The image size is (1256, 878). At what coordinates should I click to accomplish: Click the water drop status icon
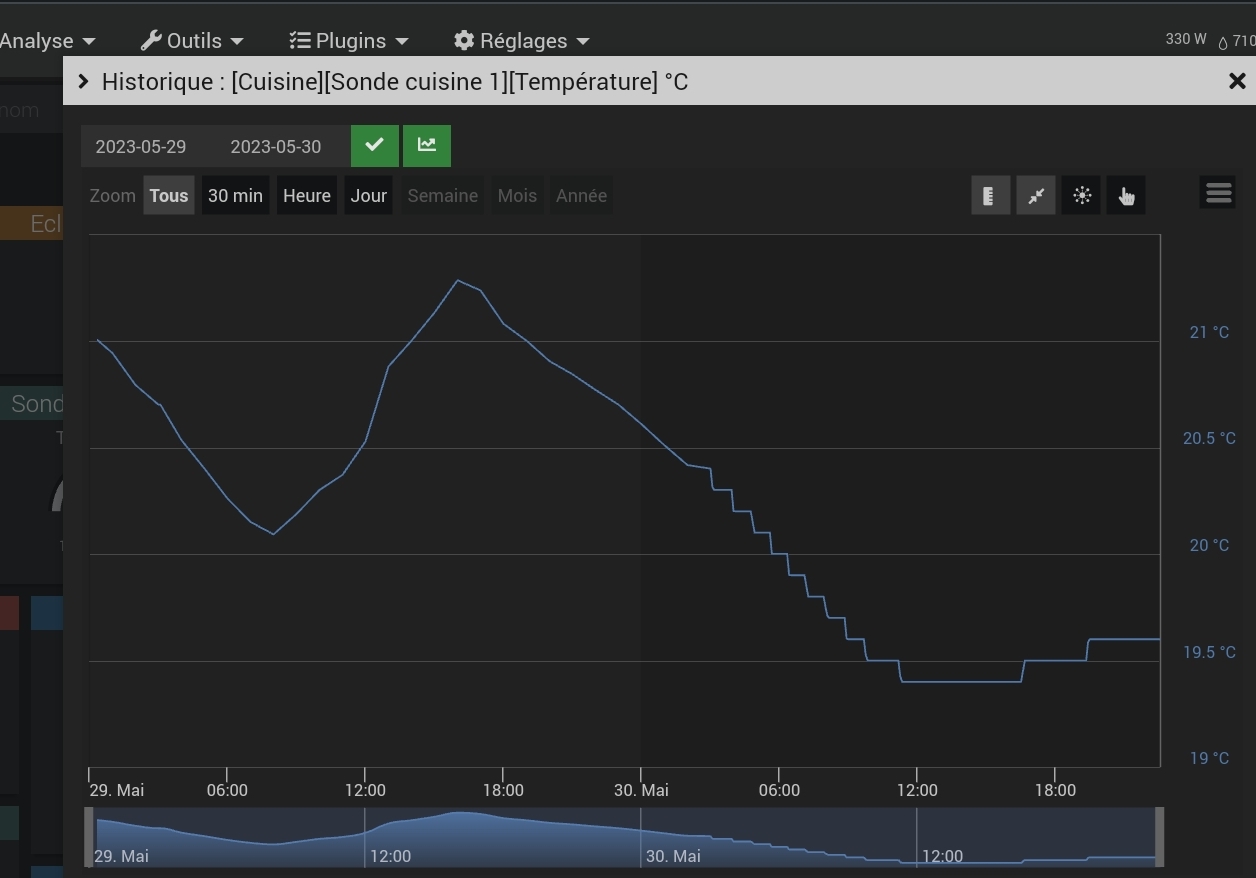(1223, 42)
